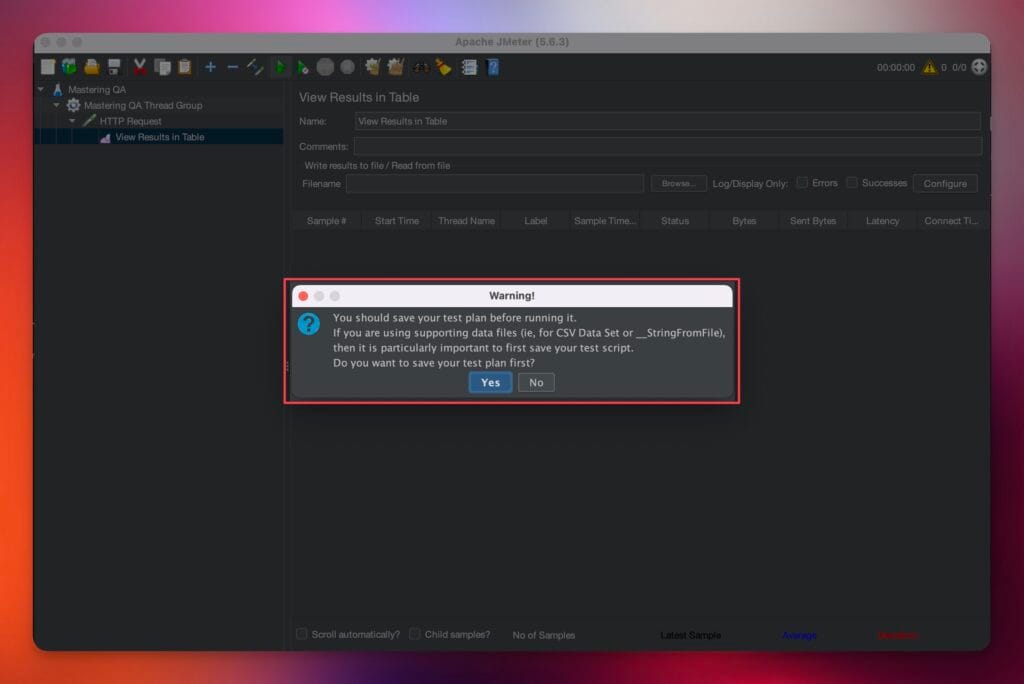Image resolution: width=1024 pixels, height=684 pixels.
Task: Toggle the Successes checkbox
Action: click(852, 183)
